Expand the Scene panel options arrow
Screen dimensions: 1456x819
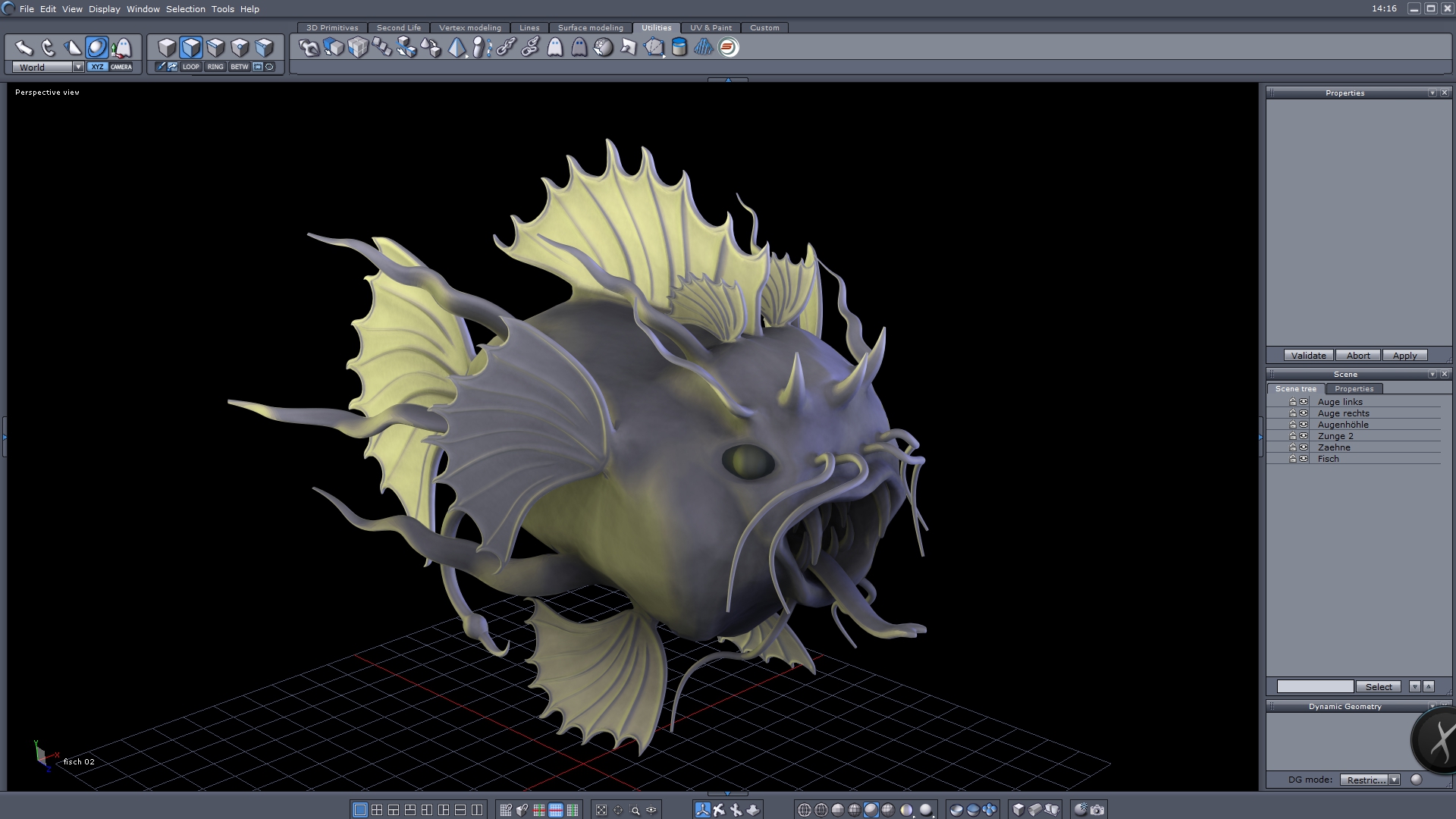(x=1432, y=375)
